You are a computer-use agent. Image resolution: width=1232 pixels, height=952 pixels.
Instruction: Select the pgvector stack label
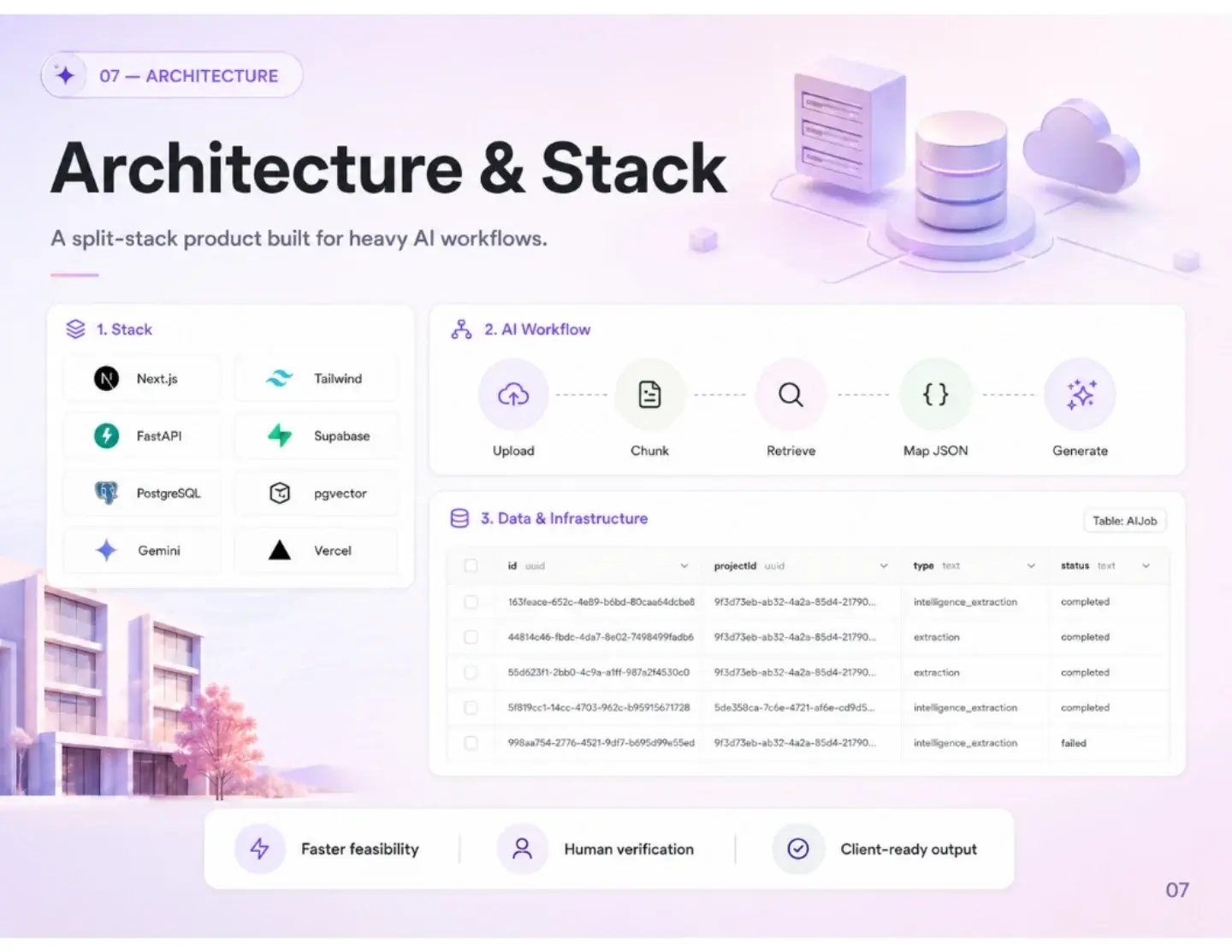[341, 494]
